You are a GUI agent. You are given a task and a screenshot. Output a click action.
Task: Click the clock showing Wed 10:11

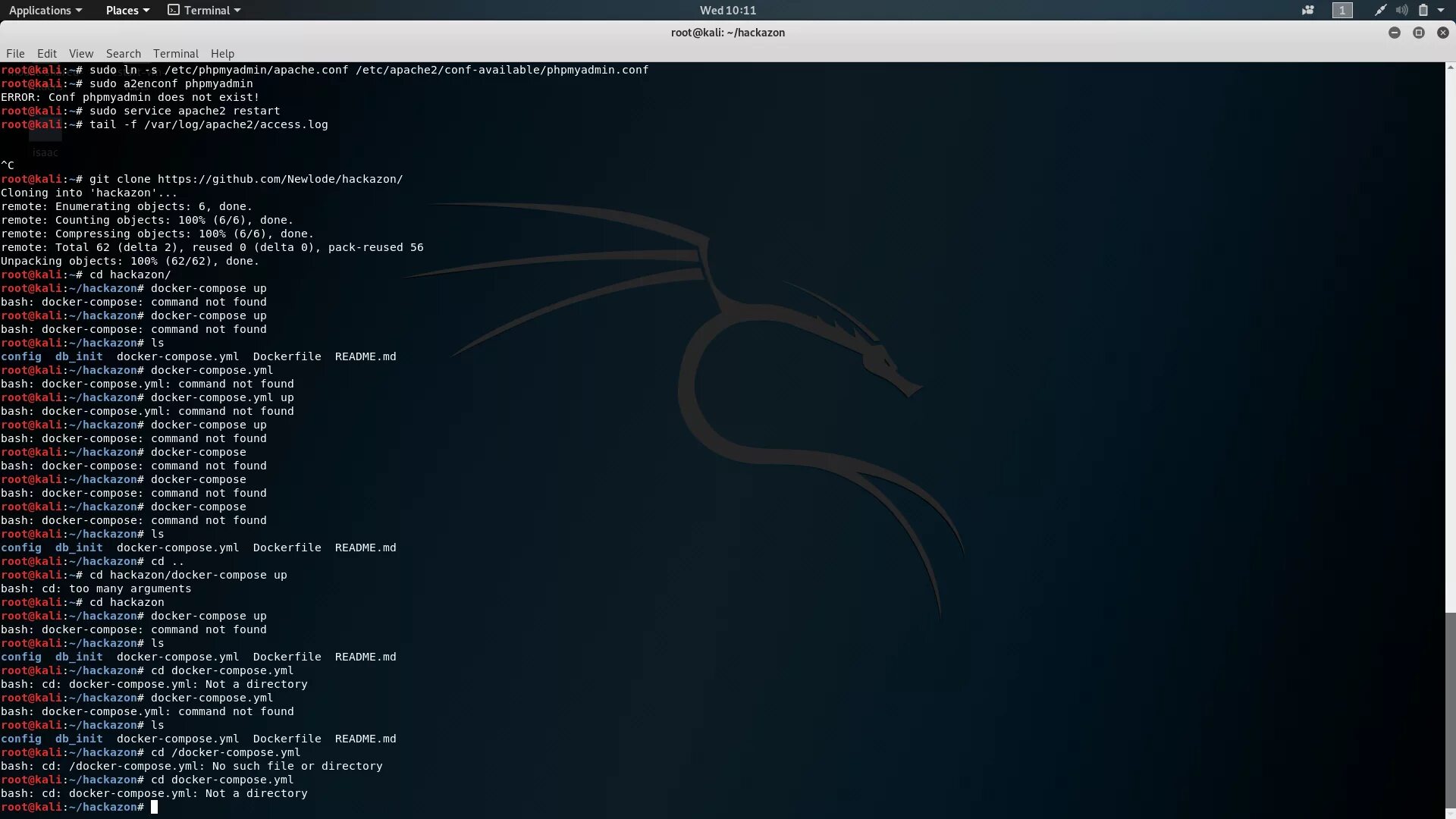coord(727,10)
